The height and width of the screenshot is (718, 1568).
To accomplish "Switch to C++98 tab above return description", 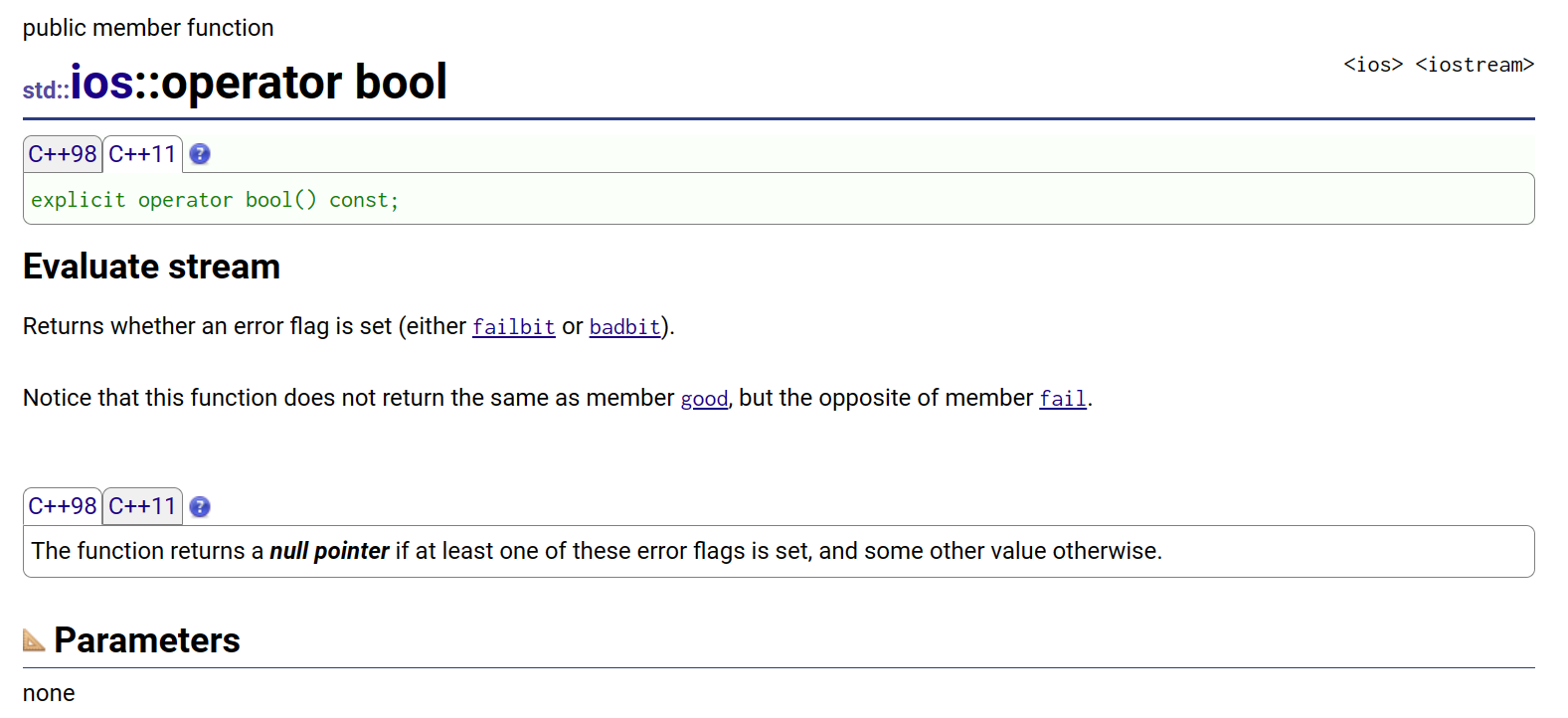I will [x=63, y=506].
